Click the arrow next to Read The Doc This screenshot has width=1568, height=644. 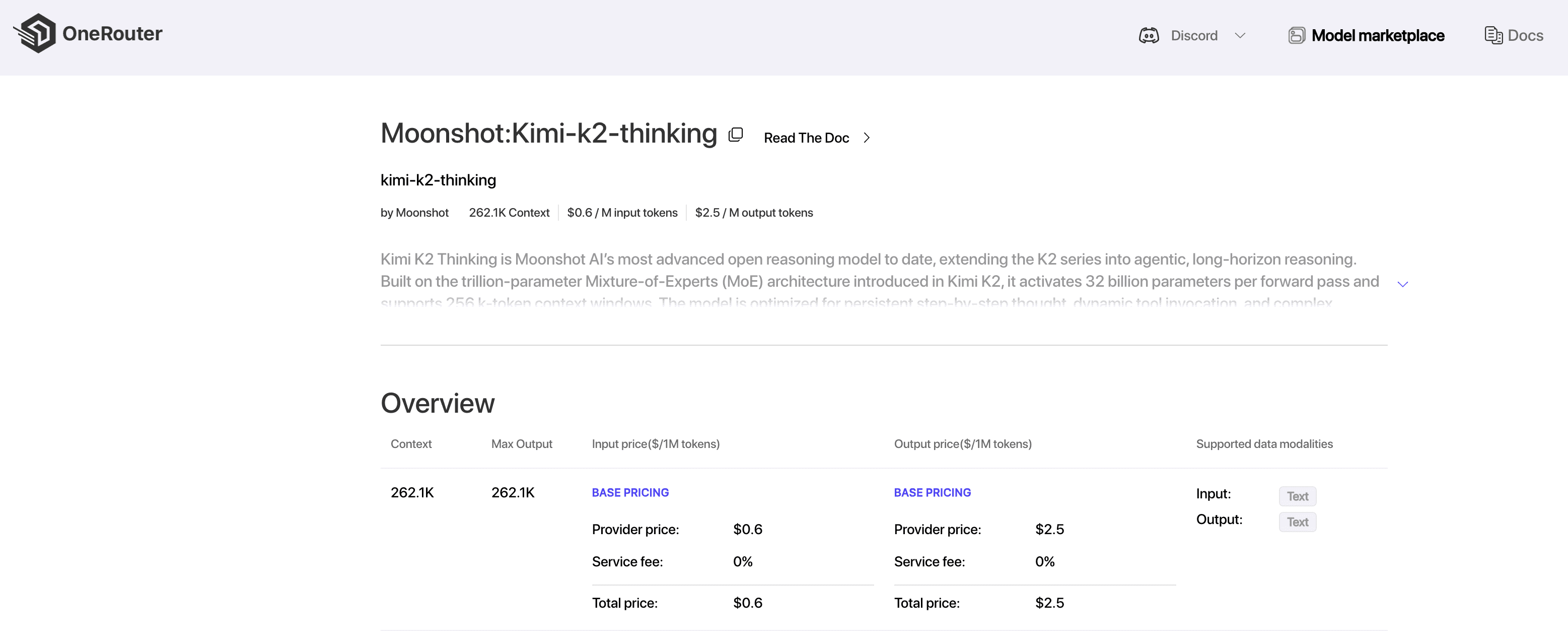coord(867,138)
